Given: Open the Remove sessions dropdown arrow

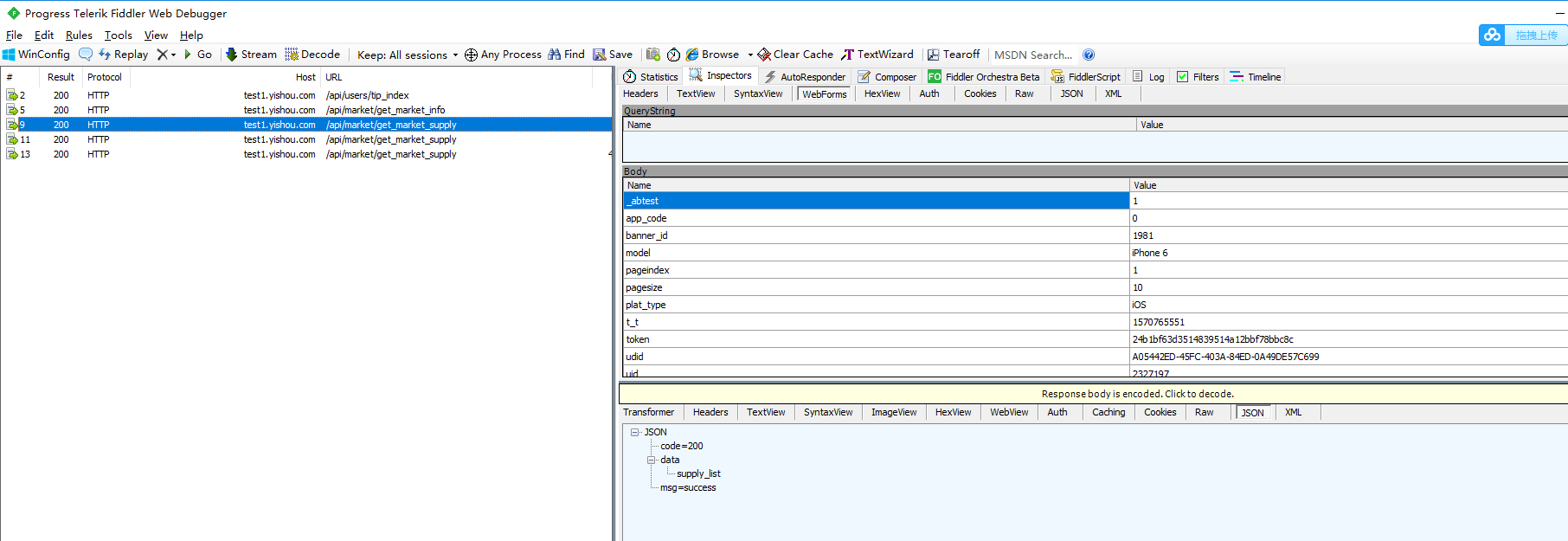Looking at the screenshot, I should tap(173, 55).
